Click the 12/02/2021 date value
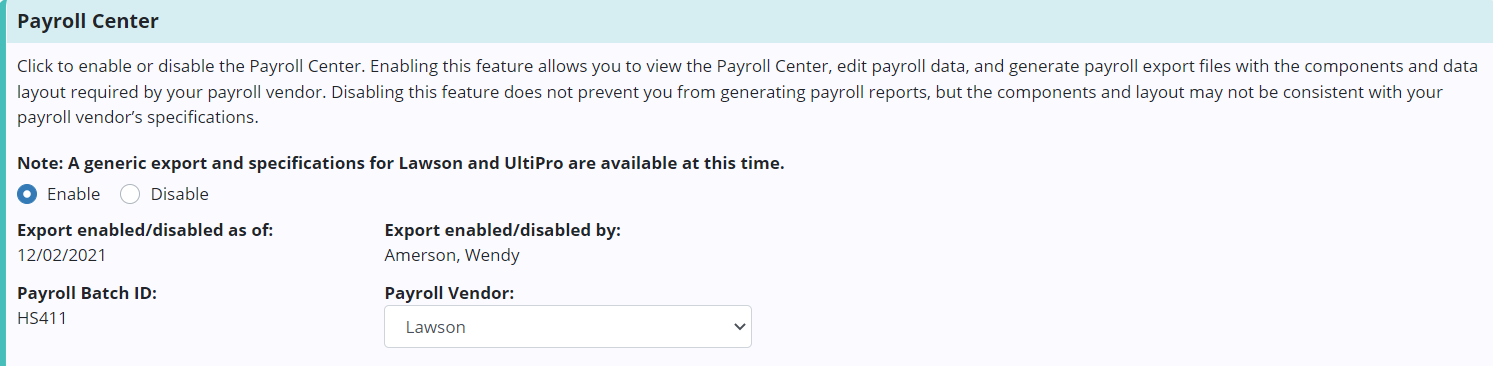 [62, 255]
